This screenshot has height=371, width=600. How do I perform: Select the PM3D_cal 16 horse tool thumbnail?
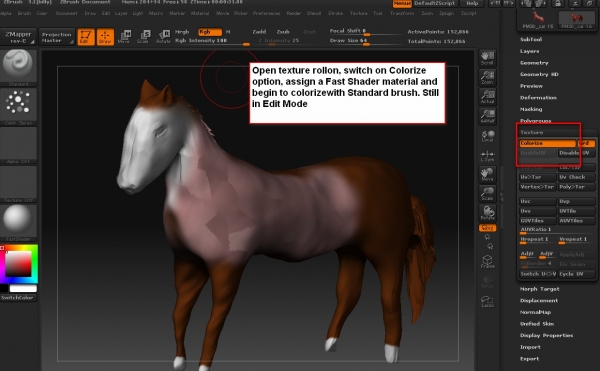coord(576,20)
